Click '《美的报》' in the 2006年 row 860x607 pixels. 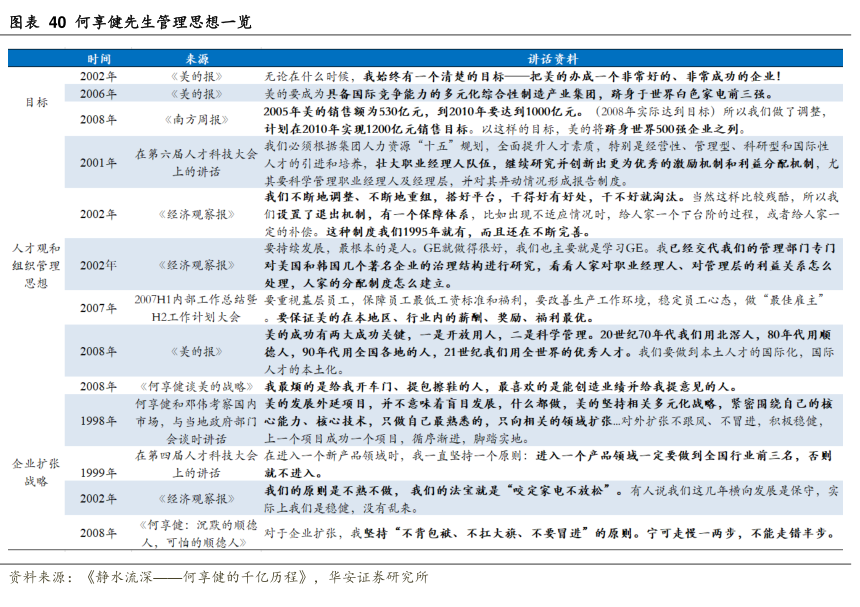pos(196,94)
